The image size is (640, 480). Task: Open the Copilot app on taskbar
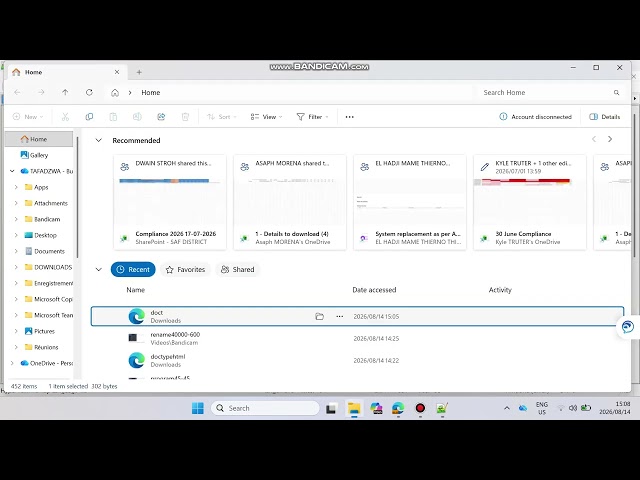pos(376,408)
